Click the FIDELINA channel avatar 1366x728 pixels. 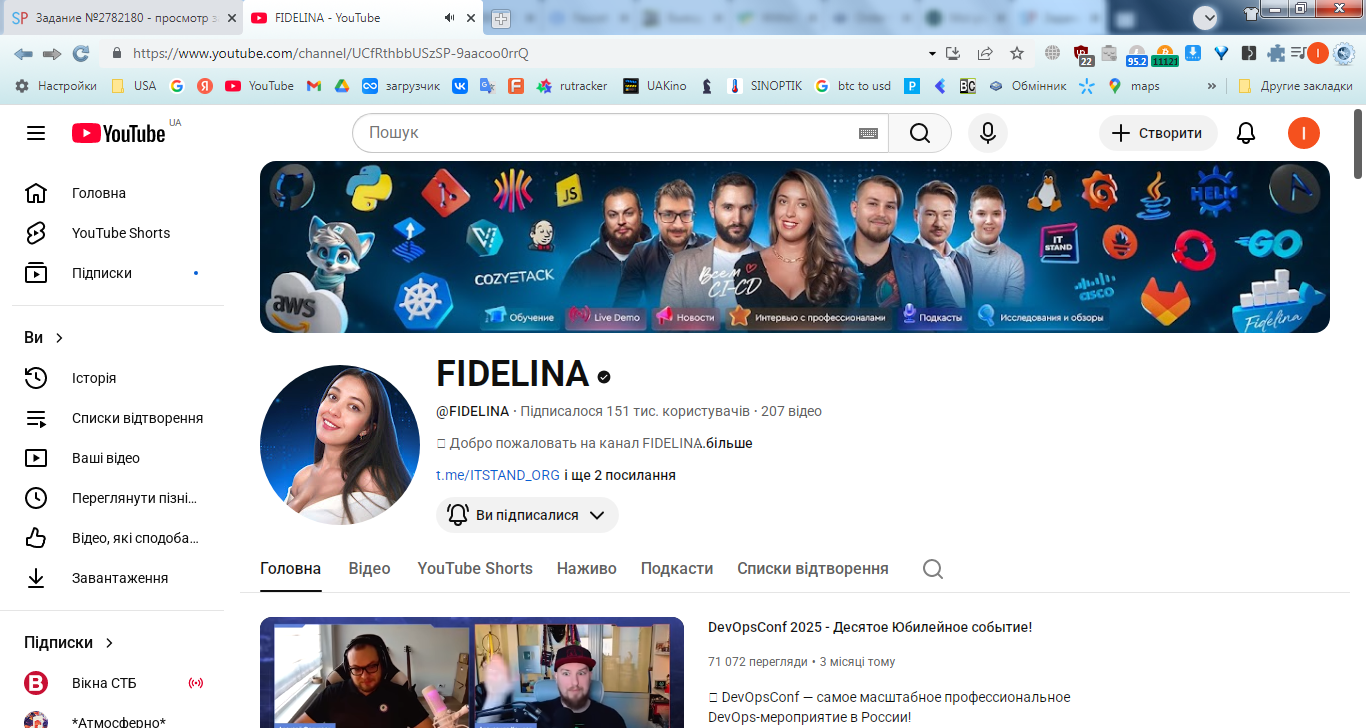[x=340, y=445]
